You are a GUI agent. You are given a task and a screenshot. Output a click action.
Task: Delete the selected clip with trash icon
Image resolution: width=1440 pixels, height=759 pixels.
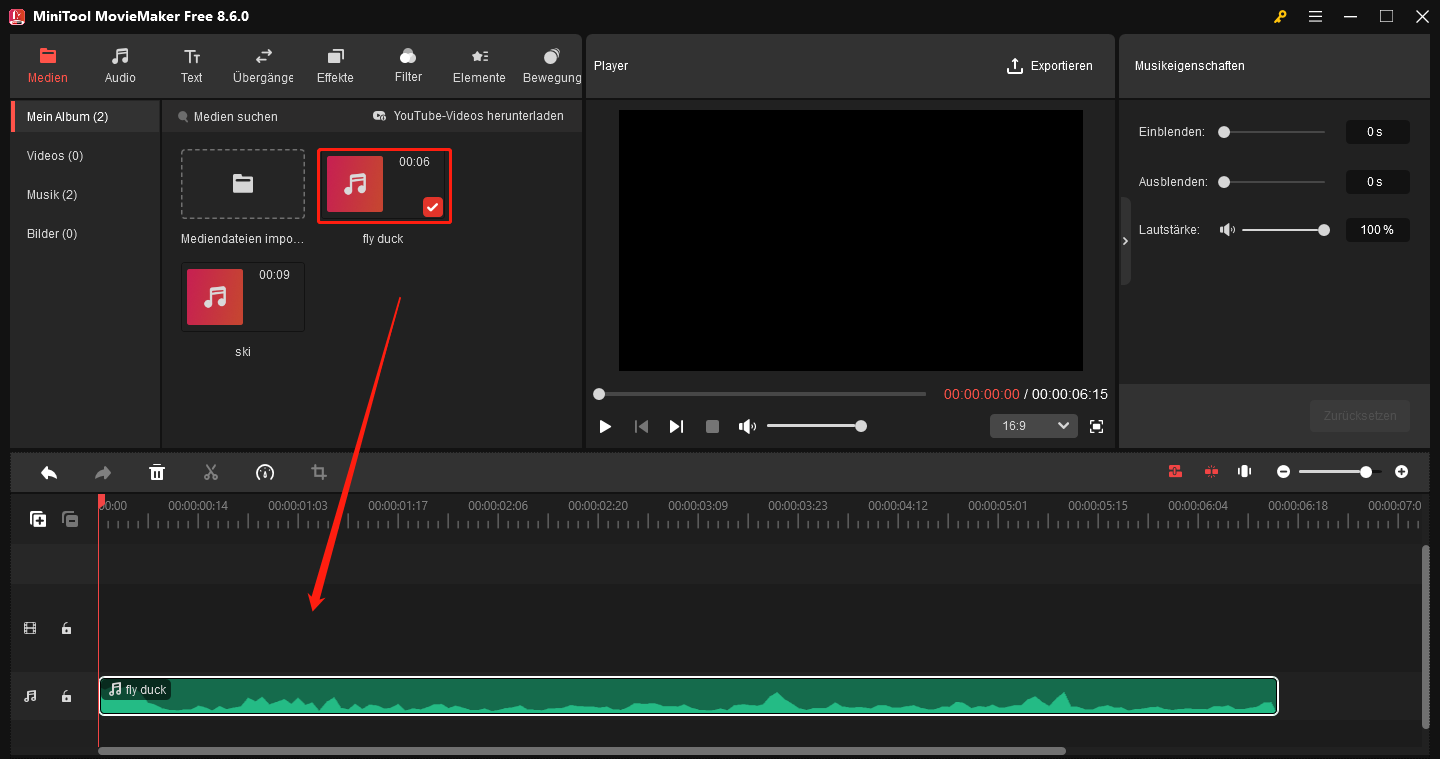point(157,472)
